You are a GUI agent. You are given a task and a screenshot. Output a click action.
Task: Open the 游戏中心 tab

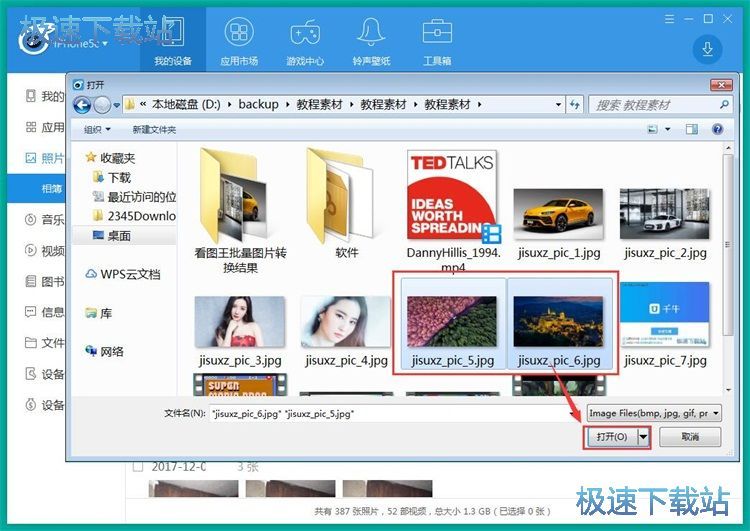(305, 40)
